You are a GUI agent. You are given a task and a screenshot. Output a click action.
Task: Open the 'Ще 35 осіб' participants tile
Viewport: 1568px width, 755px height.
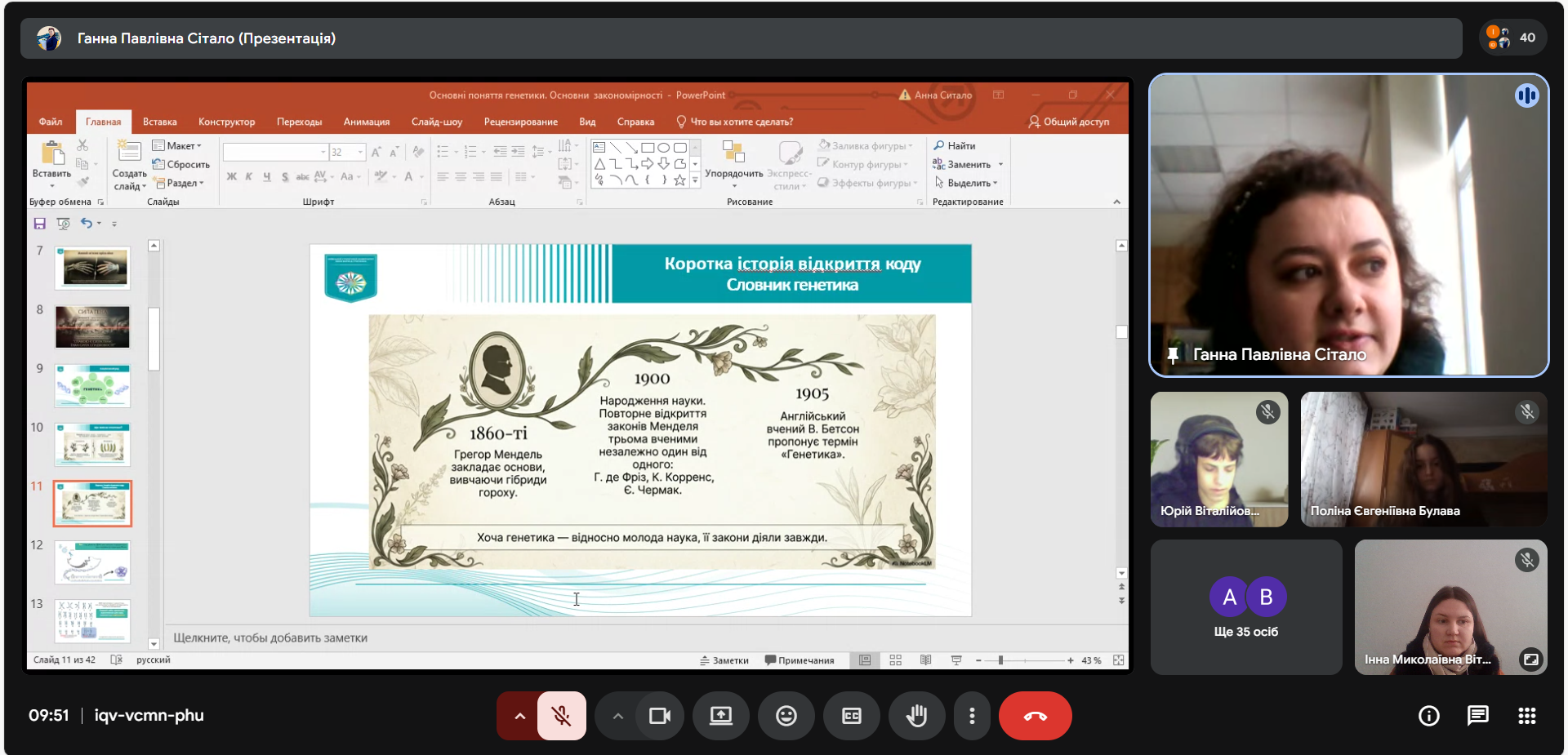[1245, 607]
